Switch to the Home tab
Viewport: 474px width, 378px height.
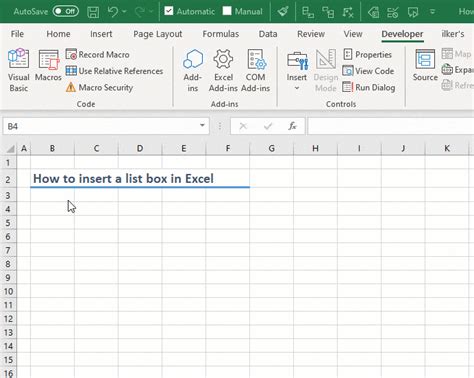coord(58,34)
